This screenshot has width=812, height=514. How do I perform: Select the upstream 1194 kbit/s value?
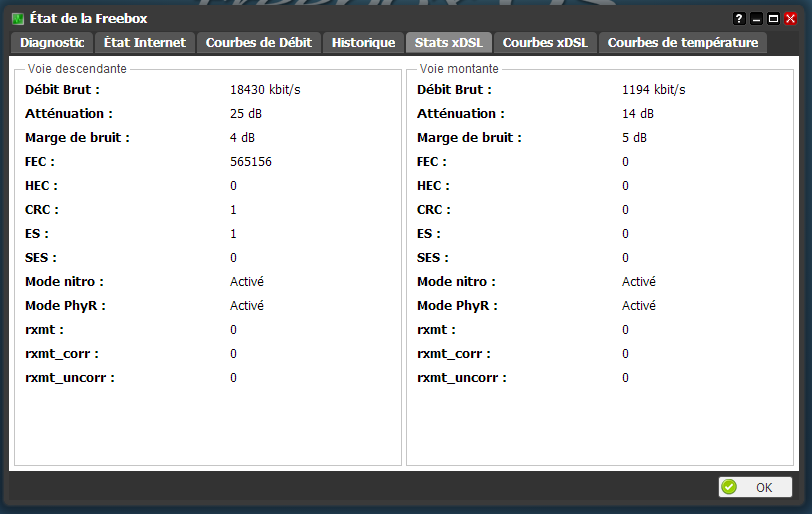click(x=653, y=90)
